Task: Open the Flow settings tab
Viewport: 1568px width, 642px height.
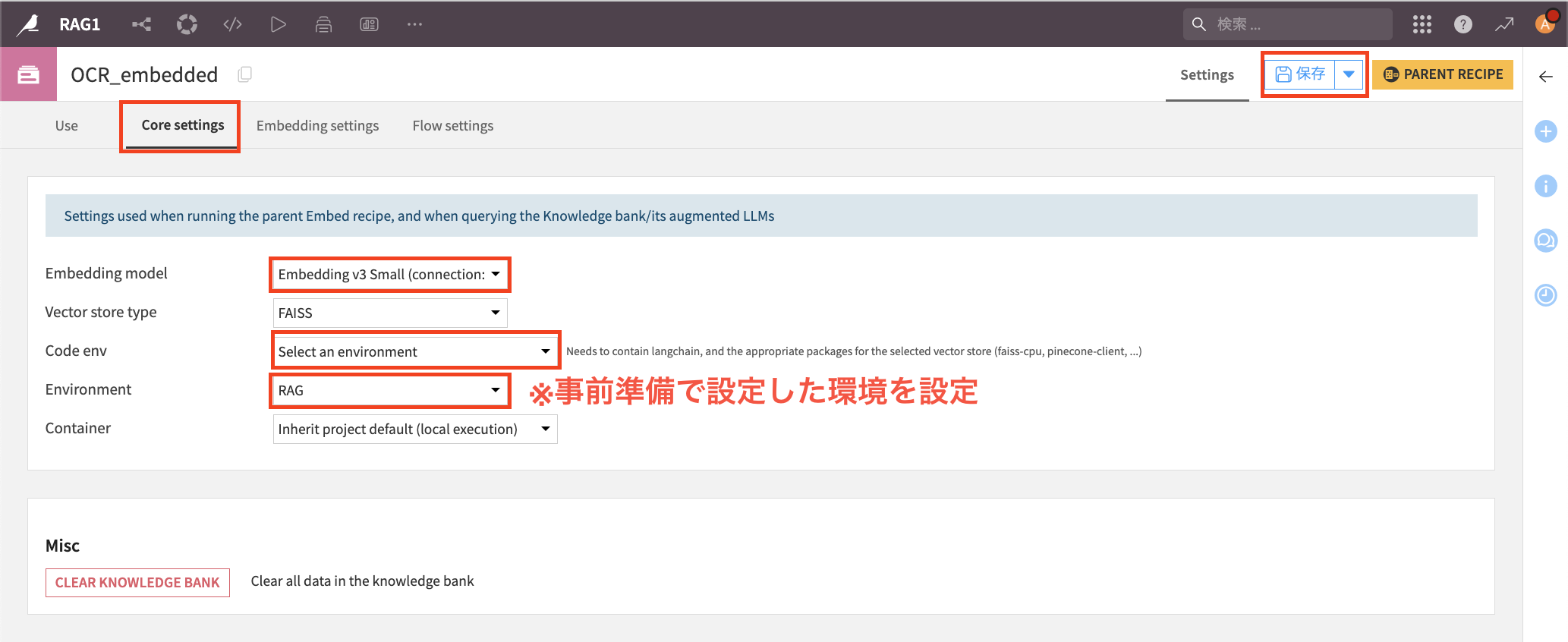Action: point(452,126)
